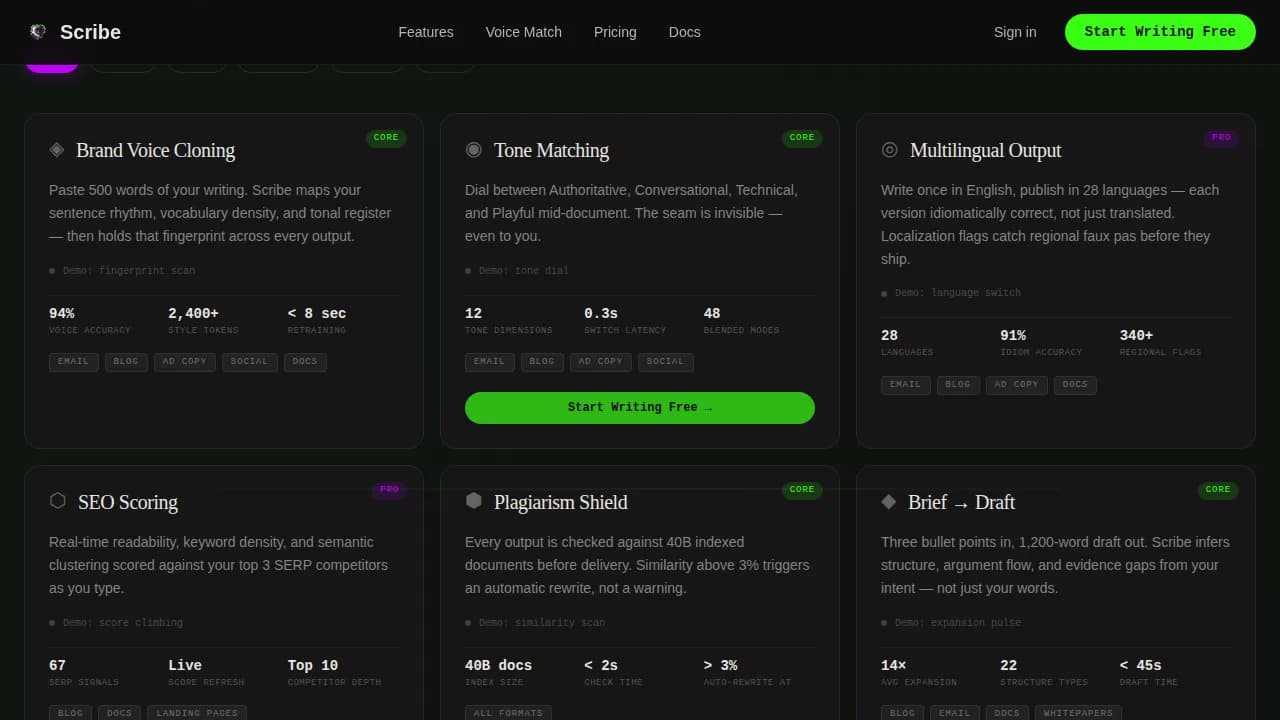Click the Brief → Draft card title
Screen dimensions: 1280x720
[962, 502]
